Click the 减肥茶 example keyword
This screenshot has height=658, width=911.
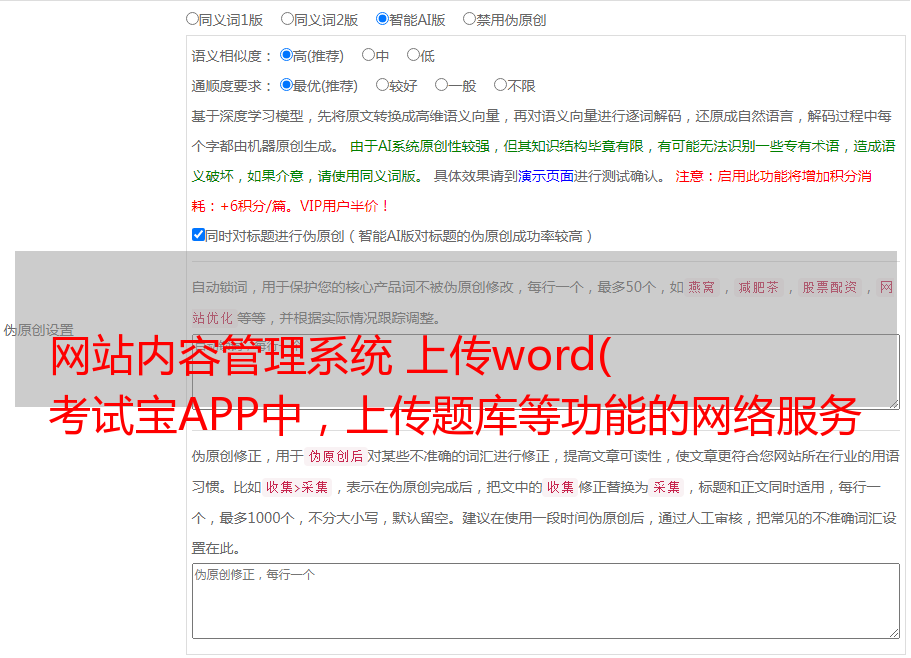point(759,287)
